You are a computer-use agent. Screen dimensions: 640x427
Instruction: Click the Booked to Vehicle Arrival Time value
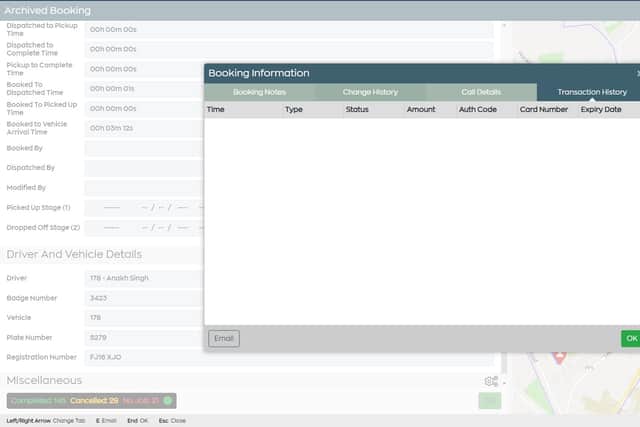pyautogui.click(x=144, y=128)
